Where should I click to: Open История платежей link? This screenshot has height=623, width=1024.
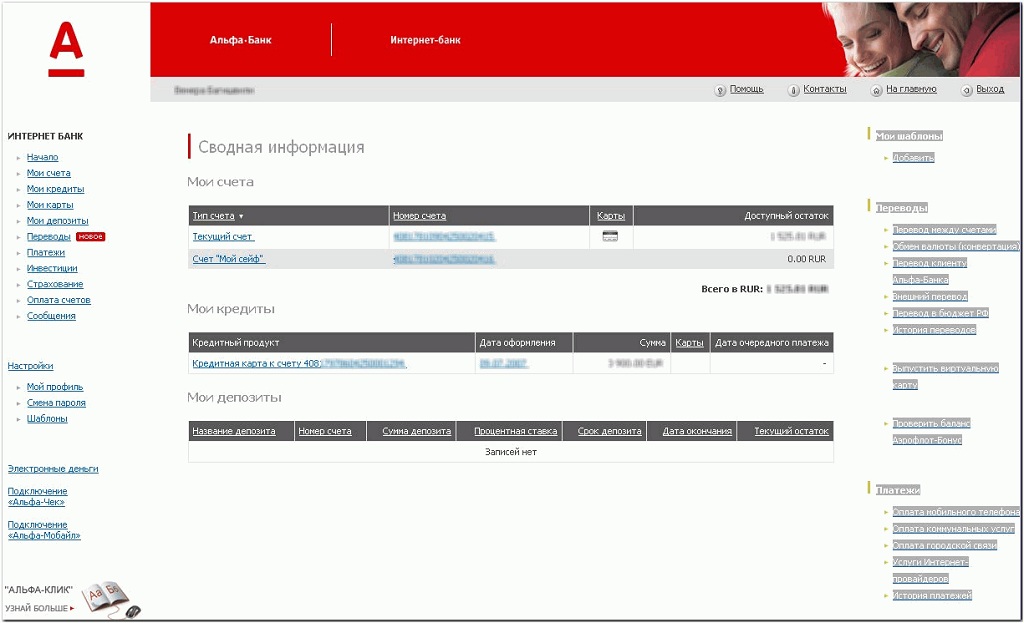pyautogui.click(x=932, y=596)
